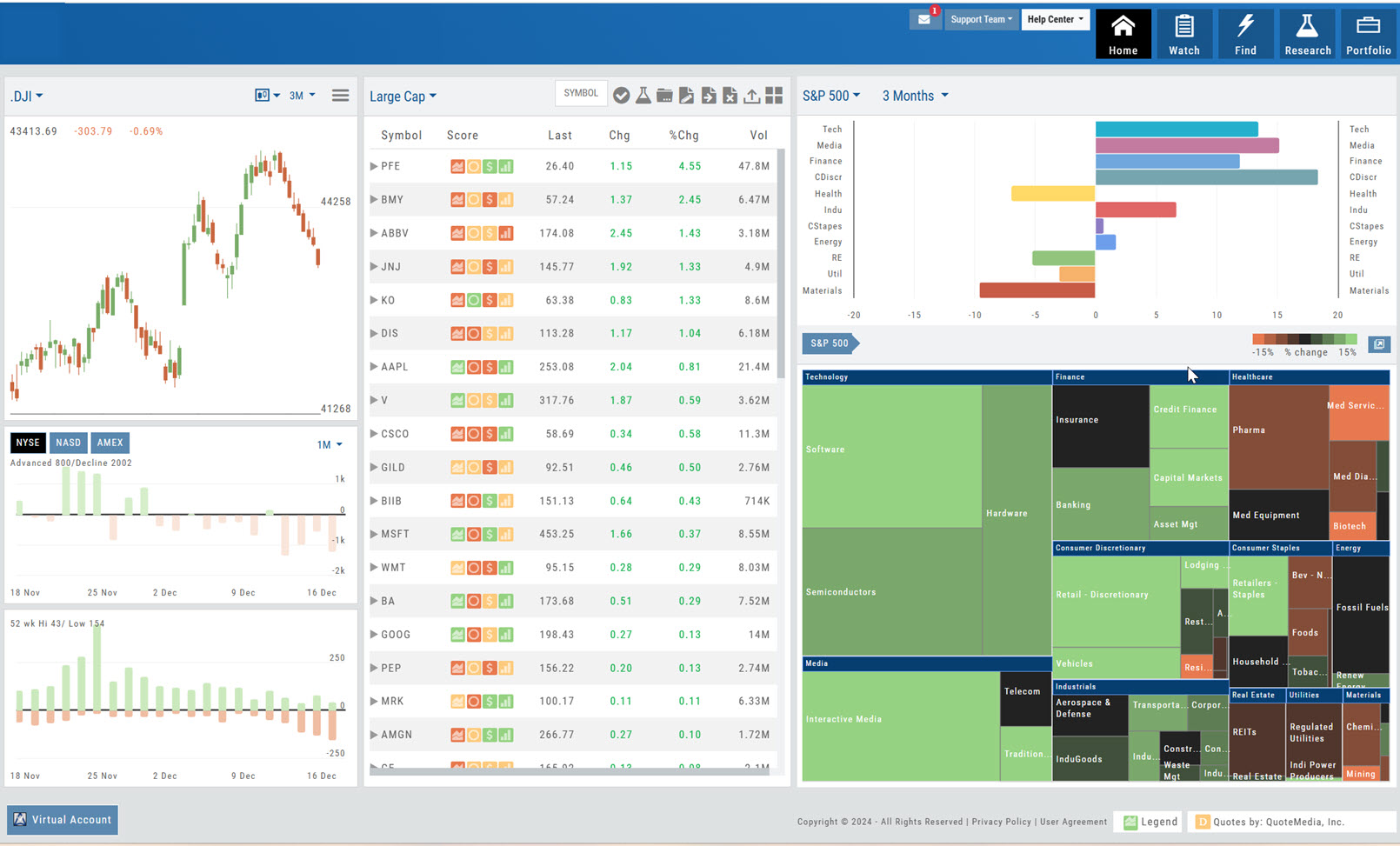
Task: Click the circle score icon in ABBV row
Action: [x=474, y=233]
